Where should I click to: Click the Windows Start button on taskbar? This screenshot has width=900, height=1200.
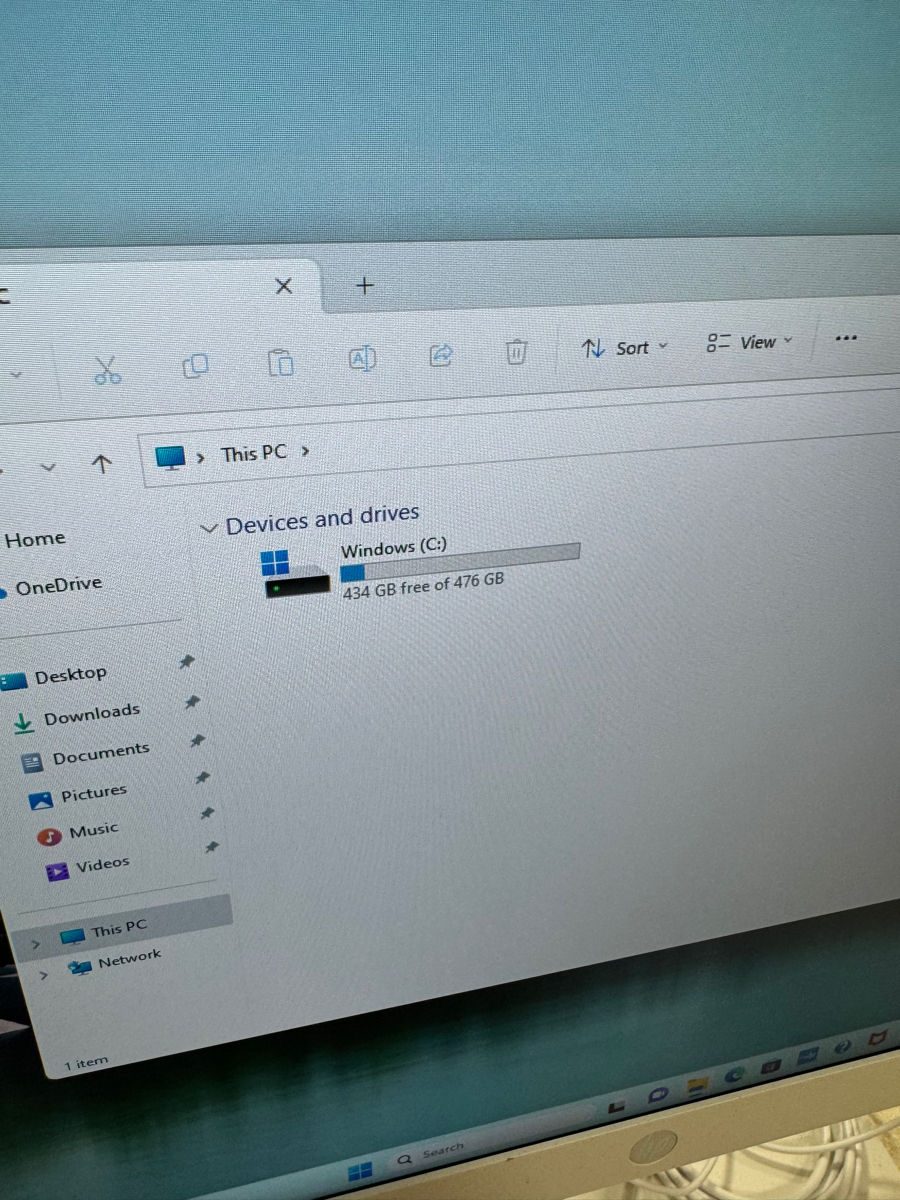click(360, 1171)
